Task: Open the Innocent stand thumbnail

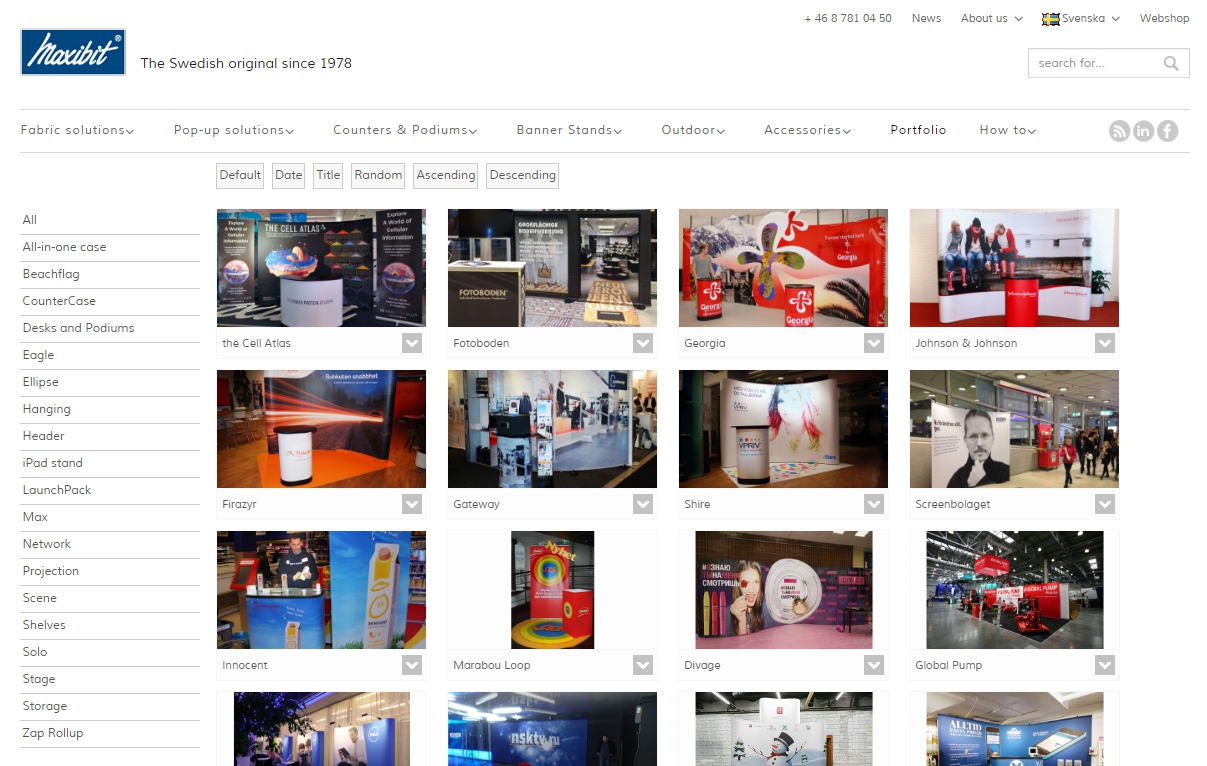Action: (321, 590)
